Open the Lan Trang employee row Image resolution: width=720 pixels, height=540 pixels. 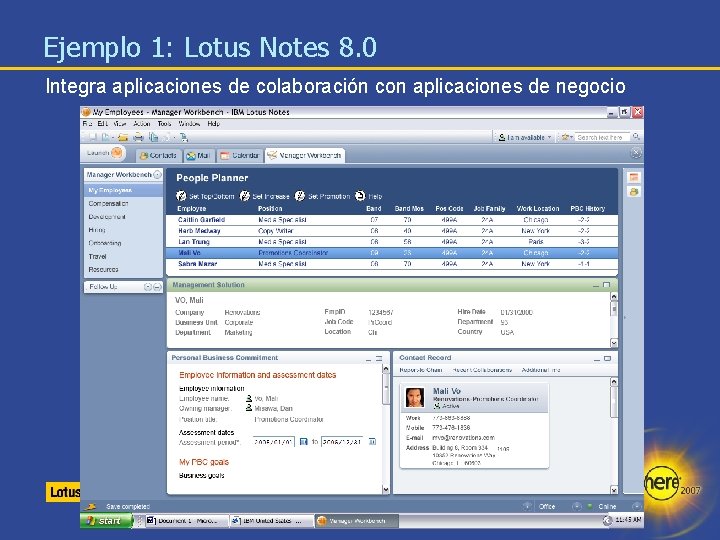coord(392,242)
